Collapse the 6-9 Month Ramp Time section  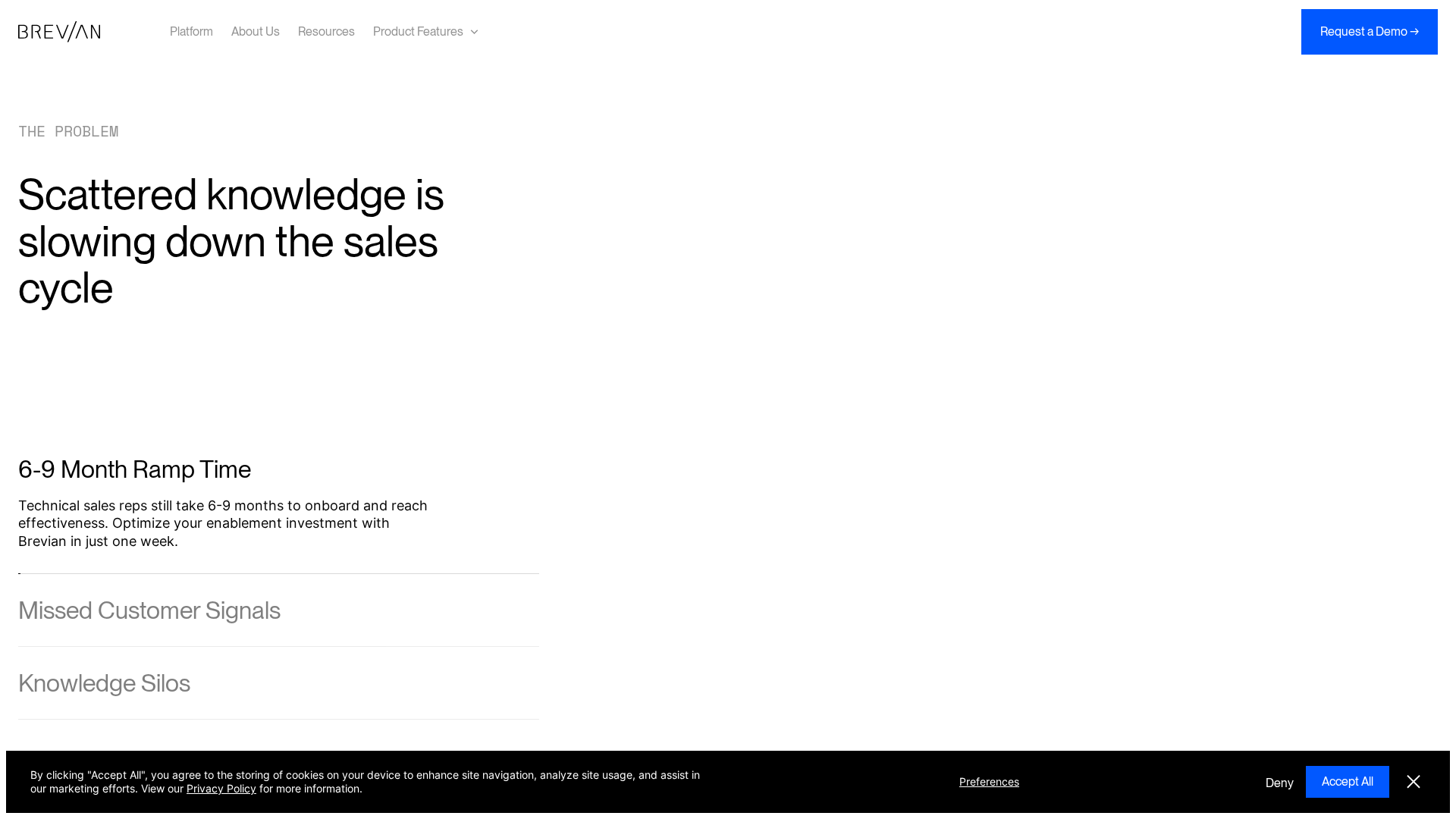pos(134,469)
